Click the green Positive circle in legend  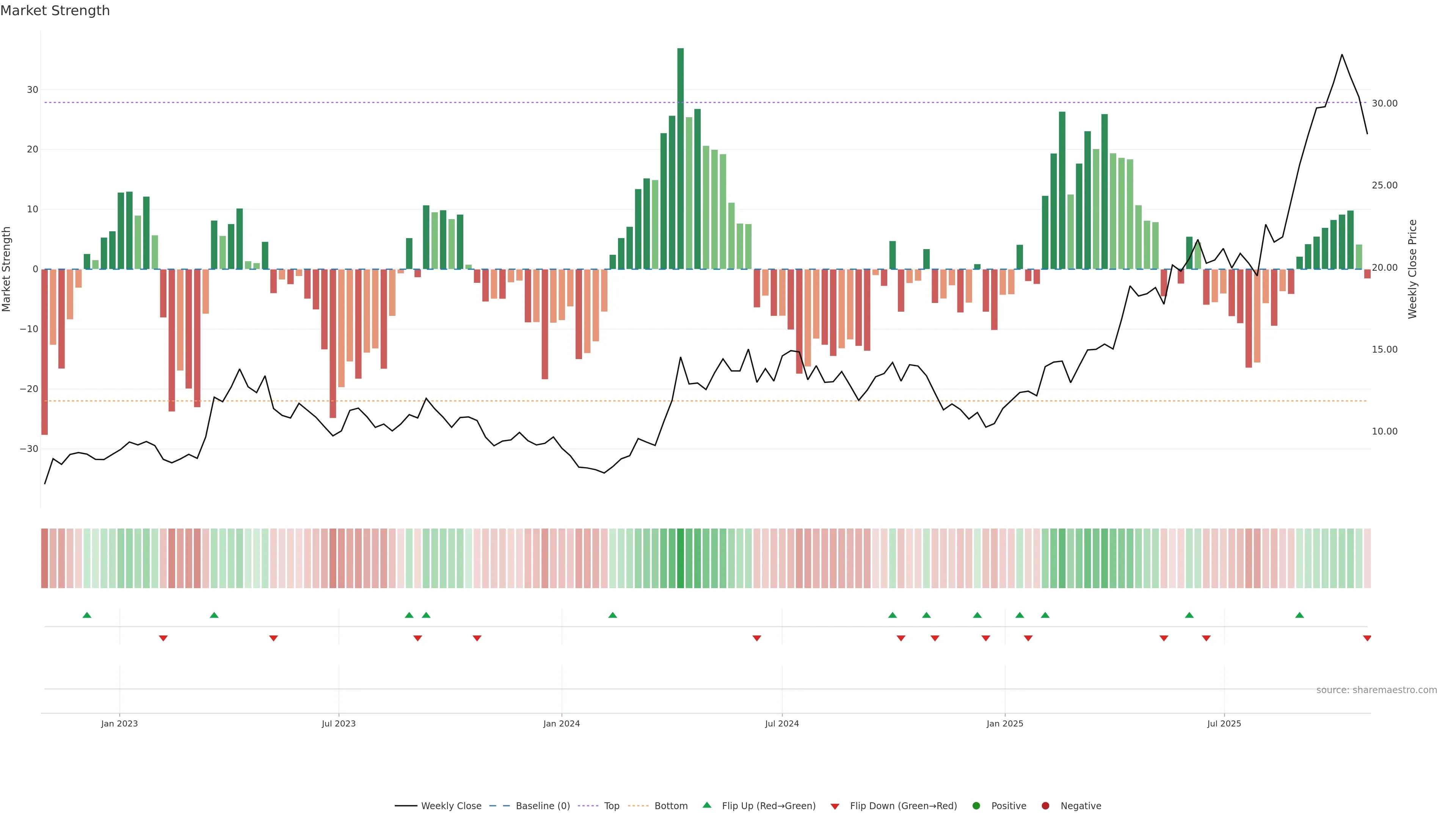(976, 806)
